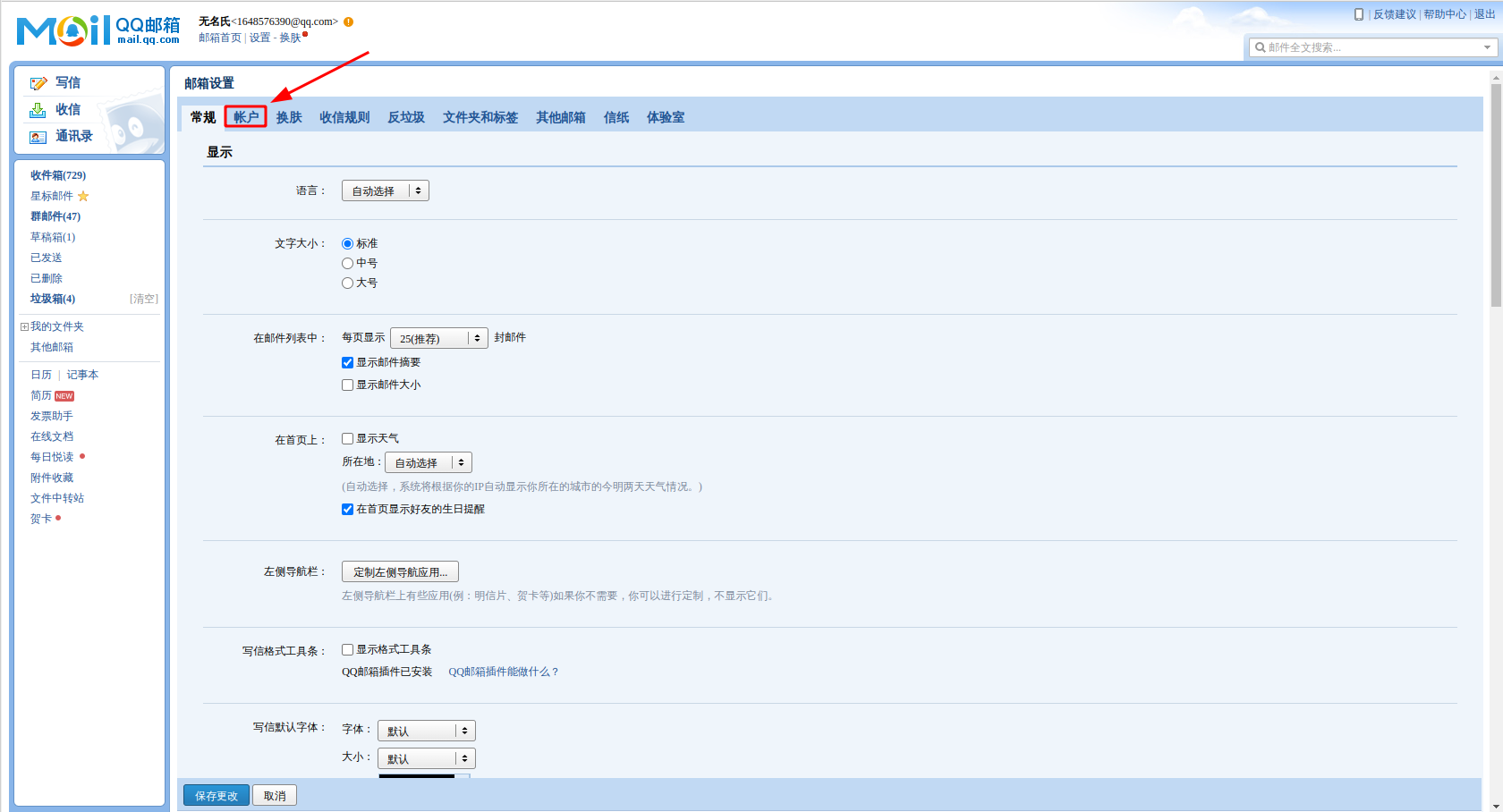The image size is (1503, 812).
Task: Select the 中号 text size radio button
Action: point(347,262)
